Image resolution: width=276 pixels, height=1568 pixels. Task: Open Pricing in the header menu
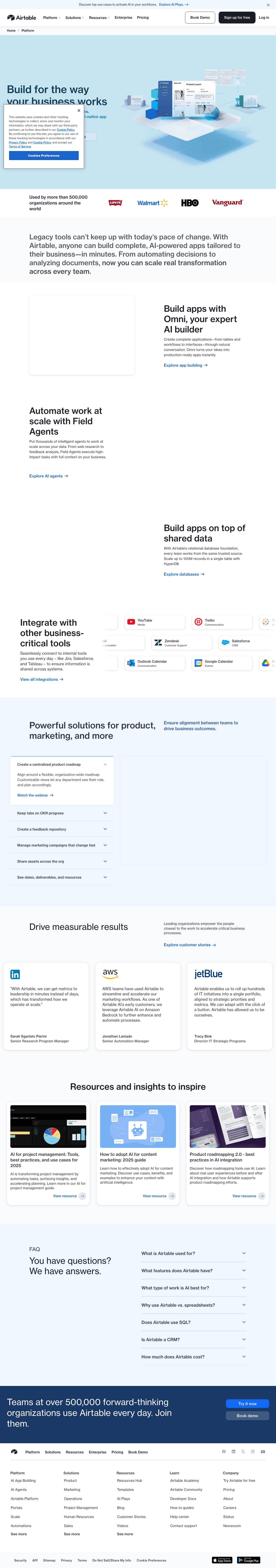143,18
